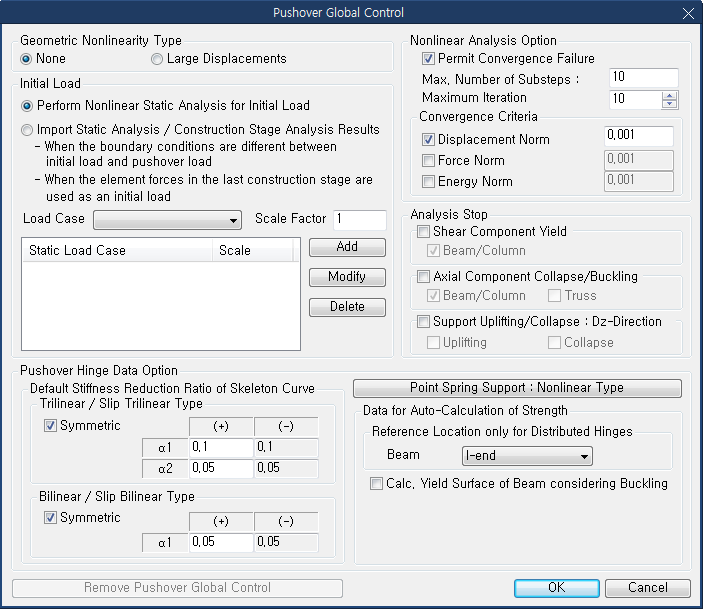Image resolution: width=703 pixels, height=609 pixels.
Task: Toggle the Truss checkbox
Action: [x=554, y=296]
